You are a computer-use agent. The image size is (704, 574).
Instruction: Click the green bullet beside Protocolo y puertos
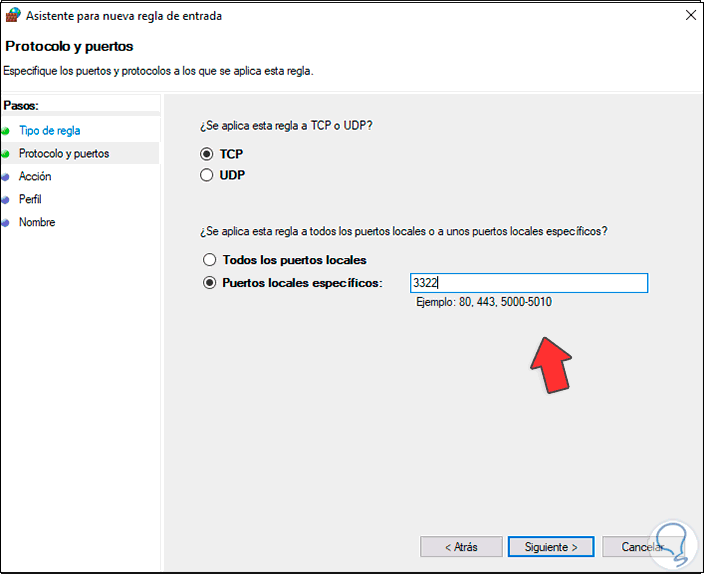6,153
